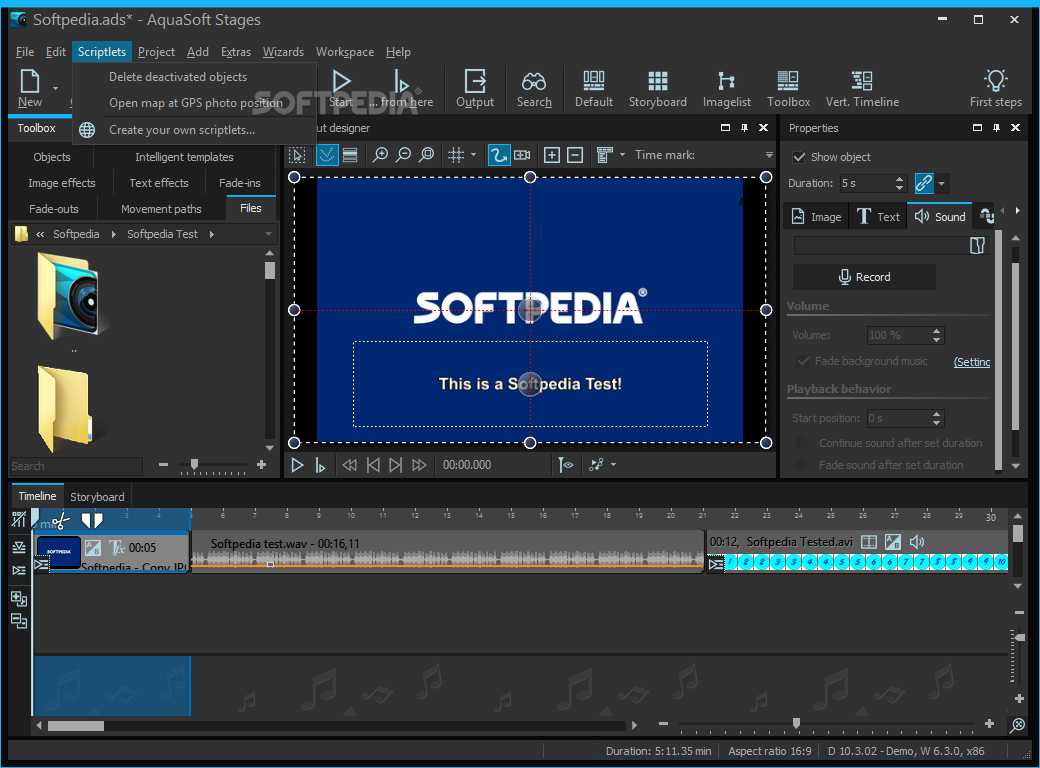The height and width of the screenshot is (768, 1040).
Task: Click the filmstrip icon on Softpedia Tested.avi
Action: pyautogui.click(x=868, y=542)
